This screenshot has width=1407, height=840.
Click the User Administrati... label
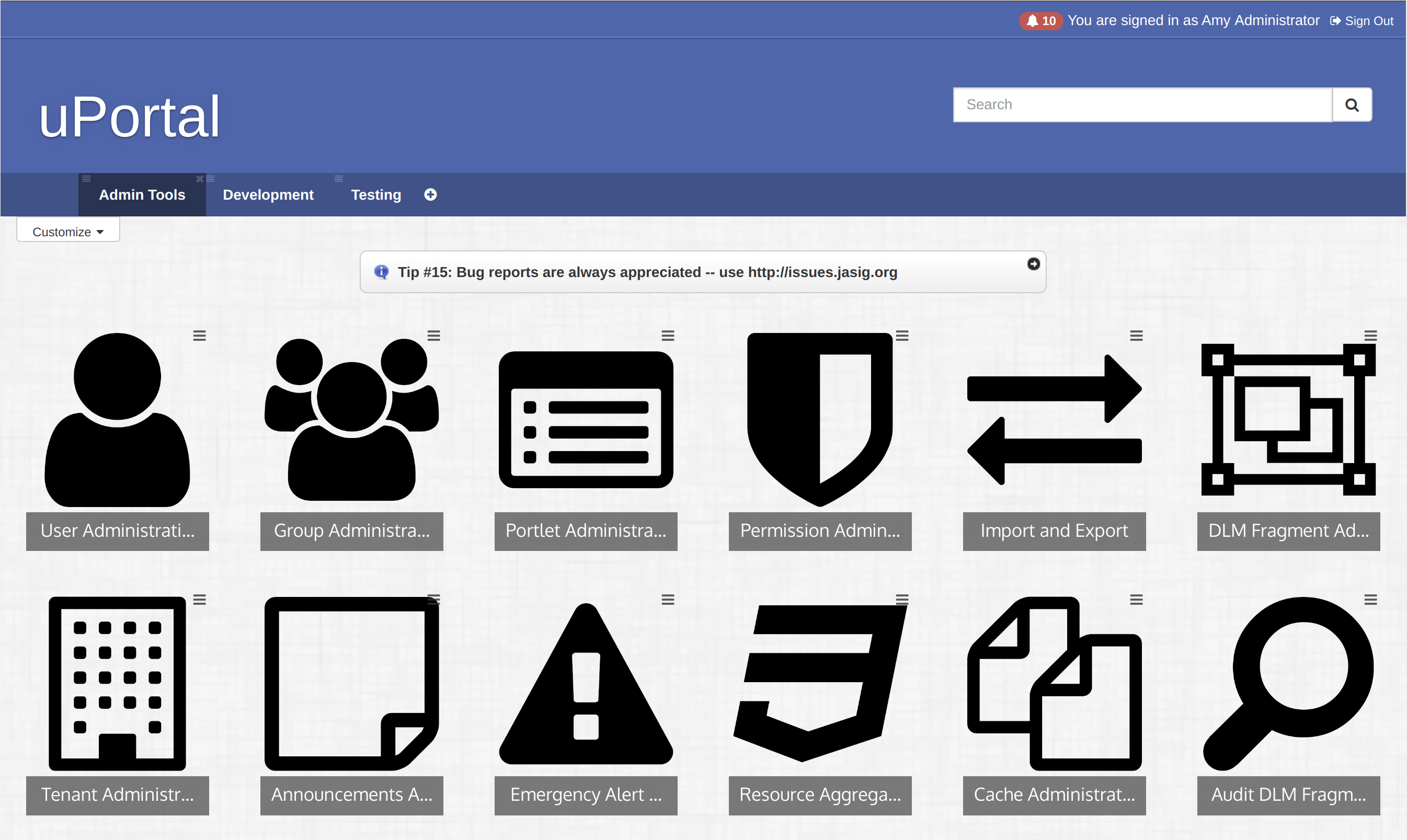[x=117, y=531]
